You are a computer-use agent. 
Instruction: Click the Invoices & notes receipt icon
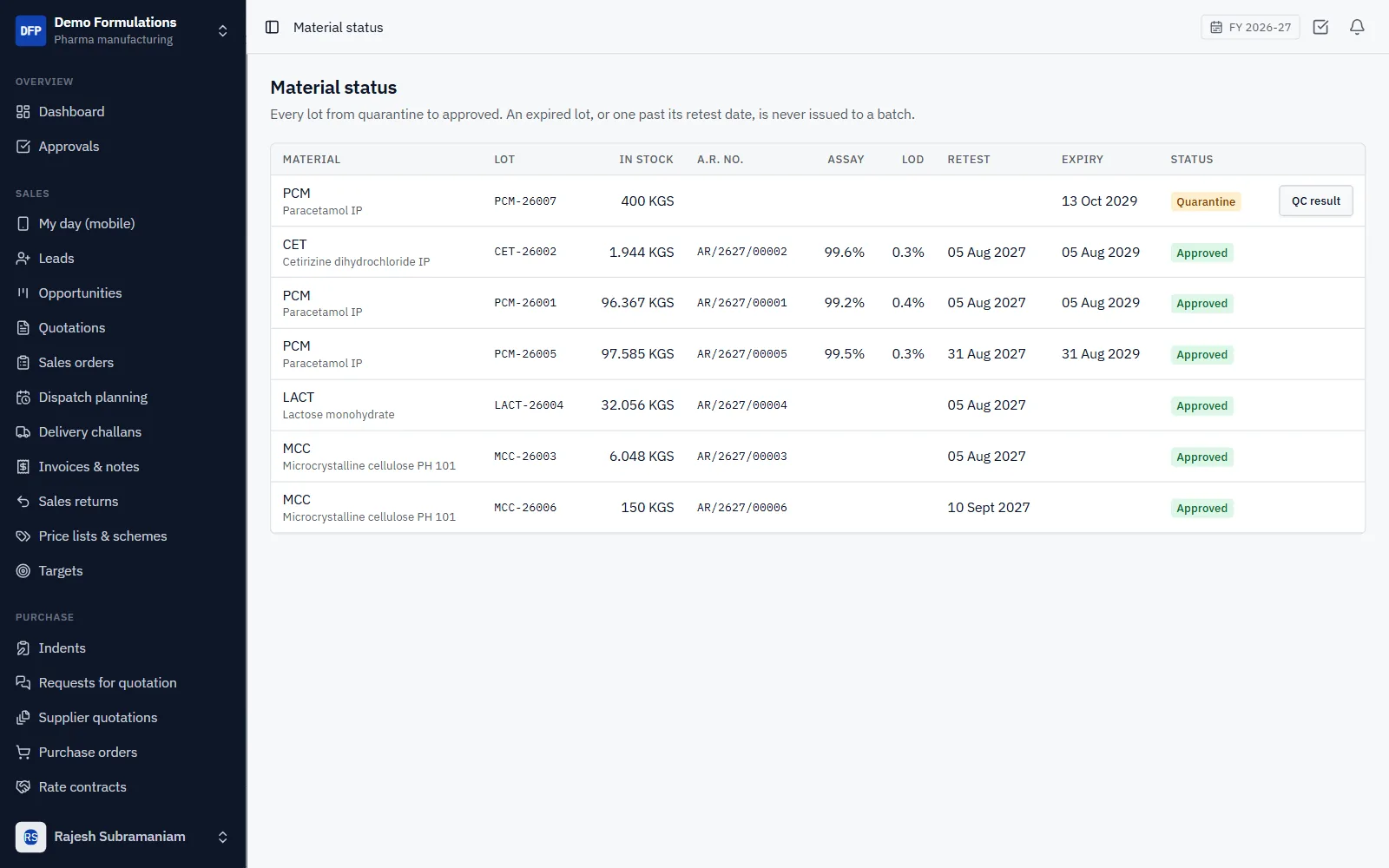pos(23,467)
